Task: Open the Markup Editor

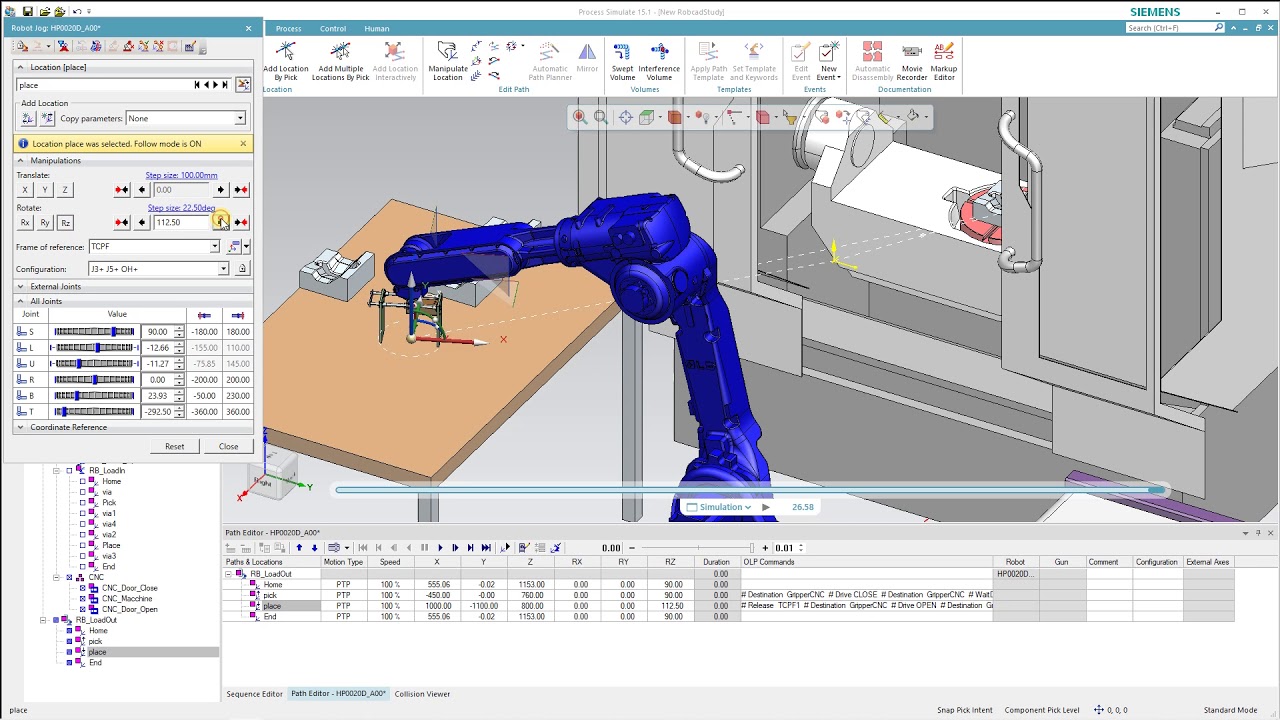Action: pos(944,61)
